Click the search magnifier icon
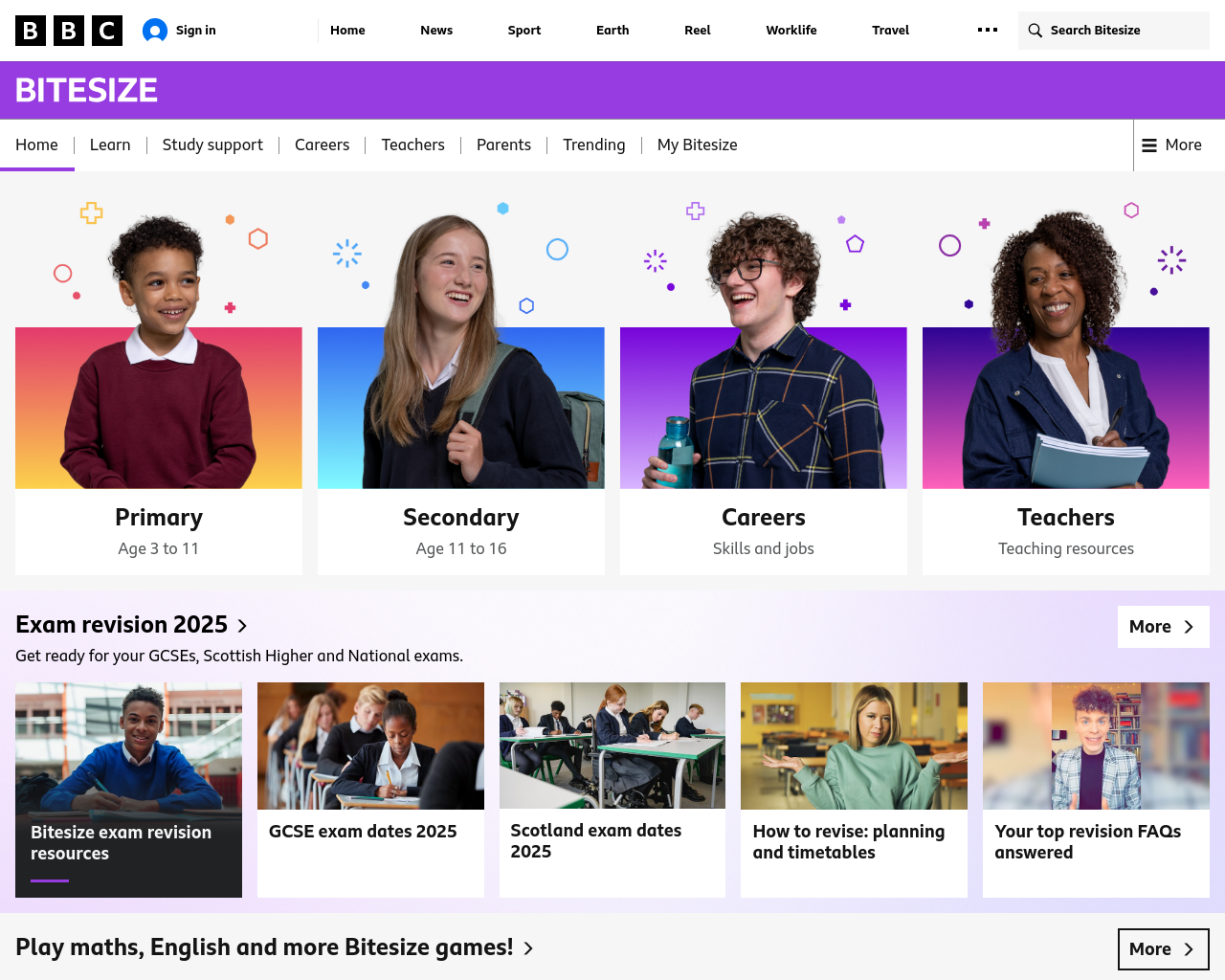Screen dimensions: 1225x980 1035,31
